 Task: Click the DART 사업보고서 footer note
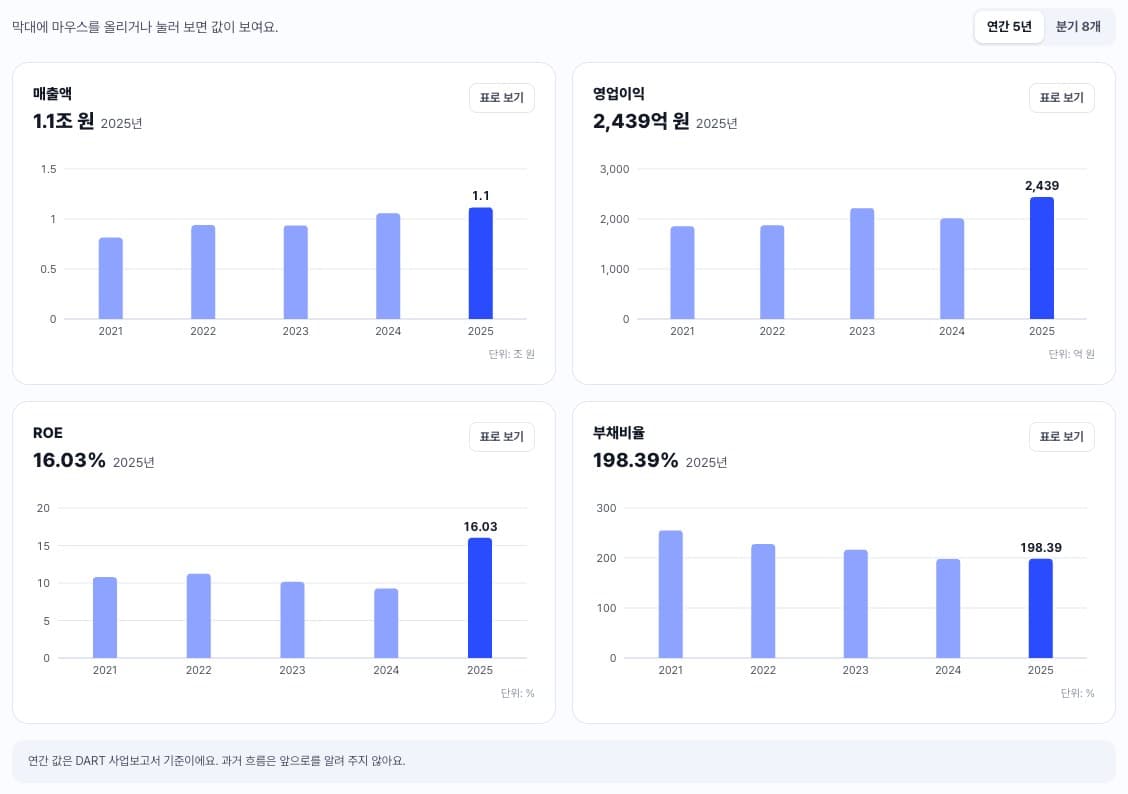coord(217,760)
